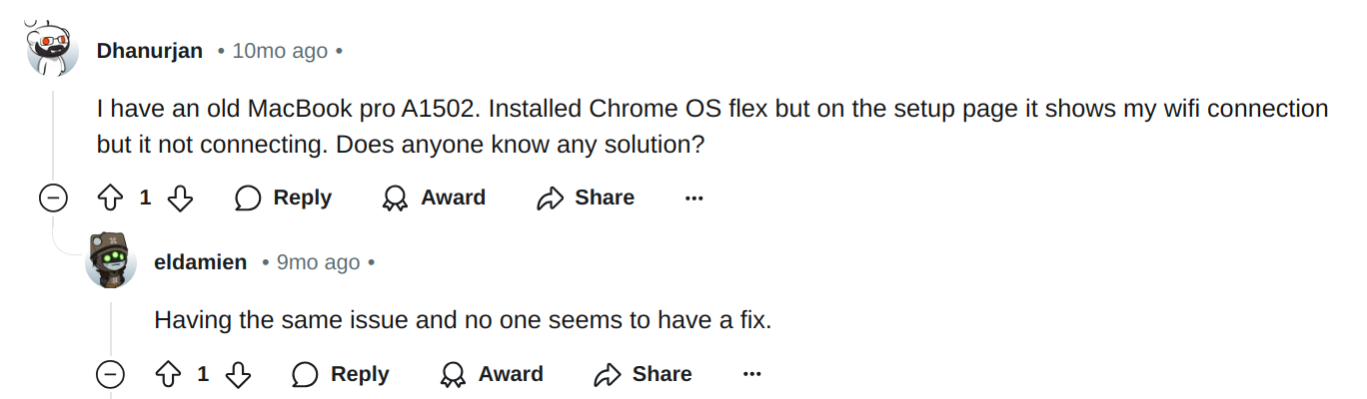Open the 9mo ago timestamp permalink
1367x399 pixels.
[x=318, y=263]
